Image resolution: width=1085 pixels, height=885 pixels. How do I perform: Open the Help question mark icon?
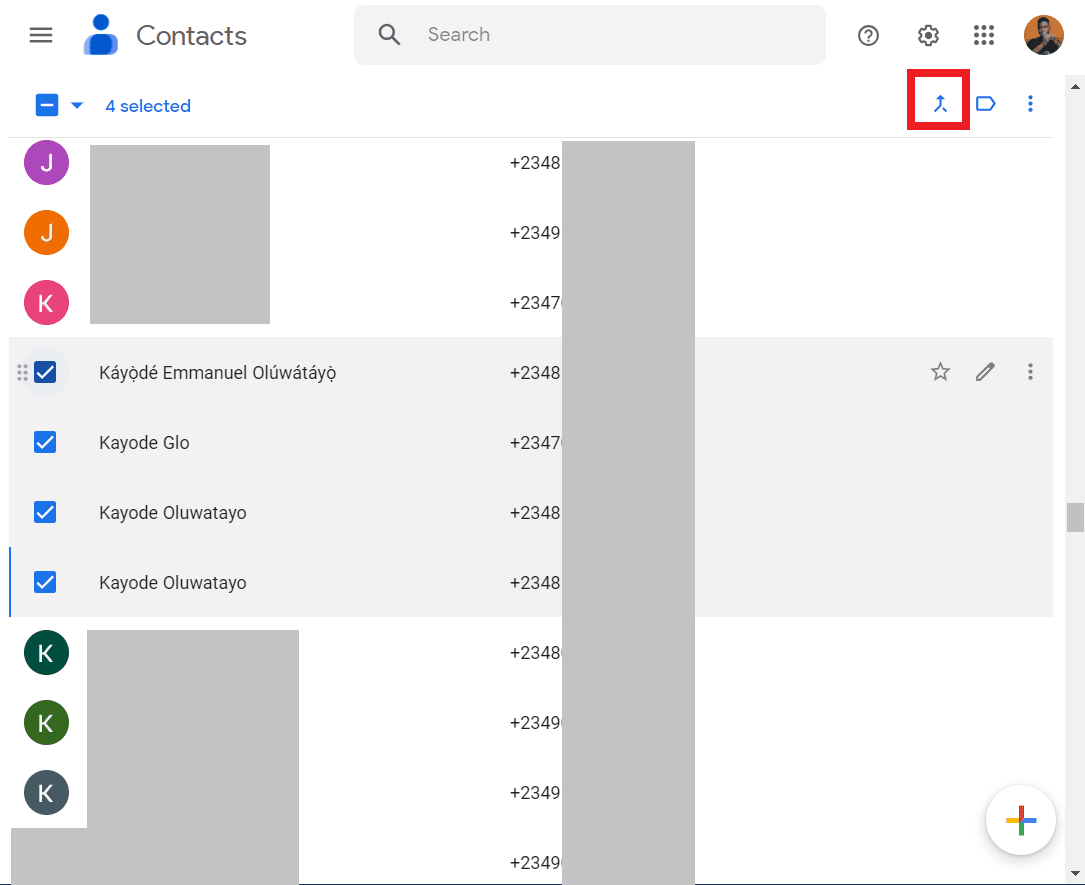pyautogui.click(x=868, y=36)
